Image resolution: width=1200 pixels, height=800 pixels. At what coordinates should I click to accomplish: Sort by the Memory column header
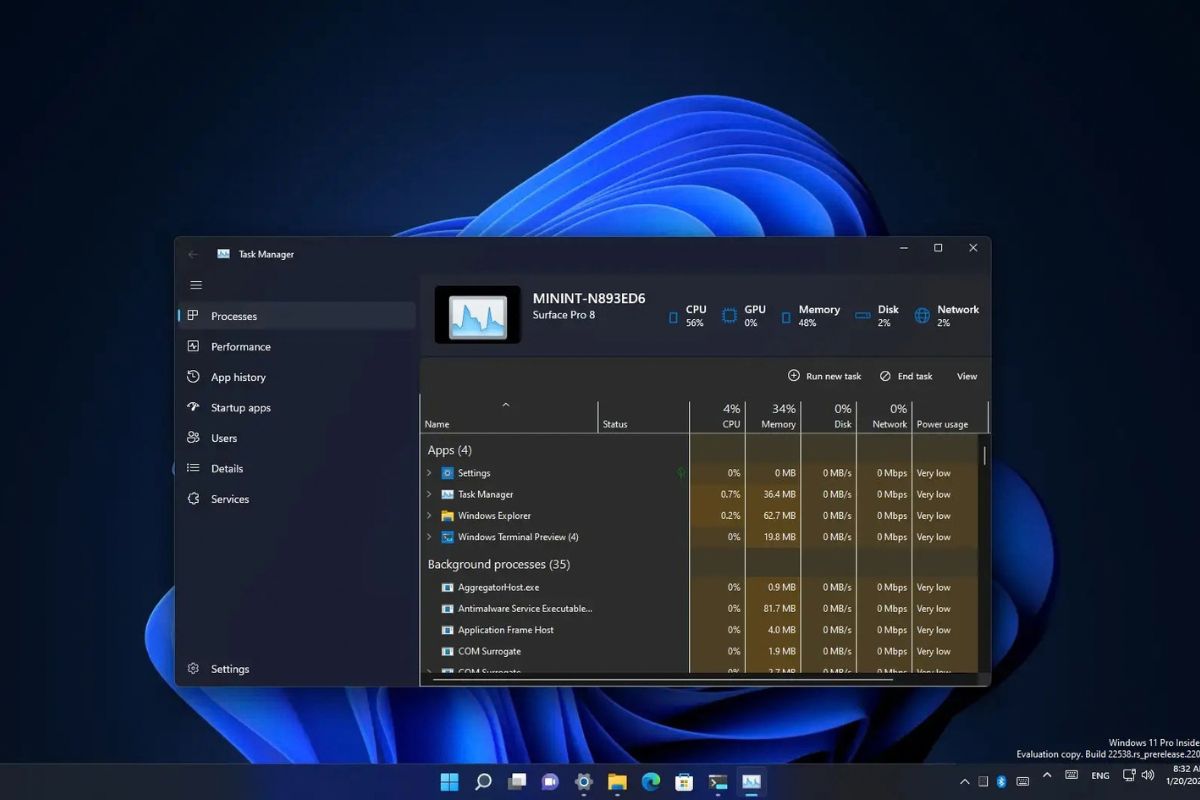coord(773,417)
